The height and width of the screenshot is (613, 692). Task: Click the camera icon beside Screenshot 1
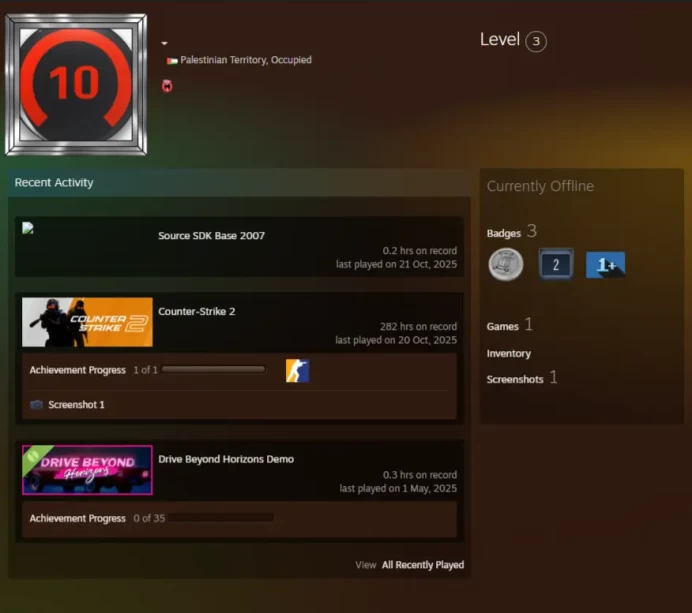[x=36, y=405]
